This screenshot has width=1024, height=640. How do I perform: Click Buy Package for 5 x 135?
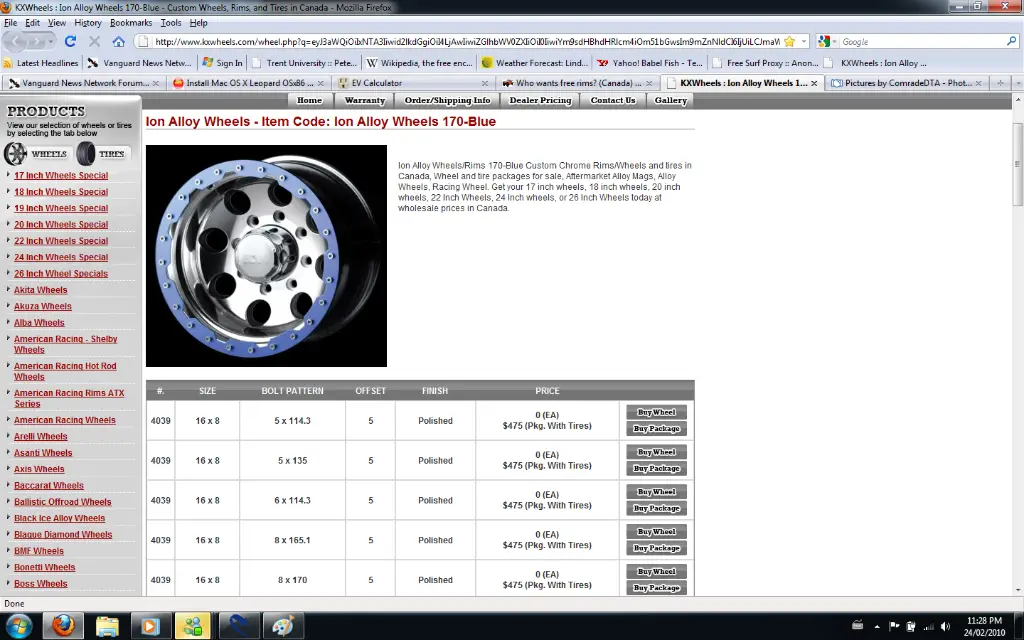pos(656,468)
